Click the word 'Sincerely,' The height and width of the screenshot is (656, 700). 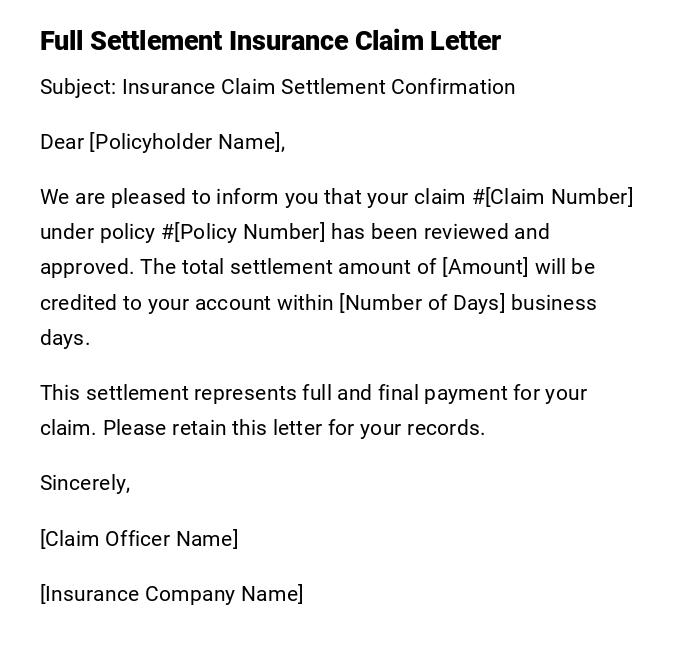coord(85,483)
